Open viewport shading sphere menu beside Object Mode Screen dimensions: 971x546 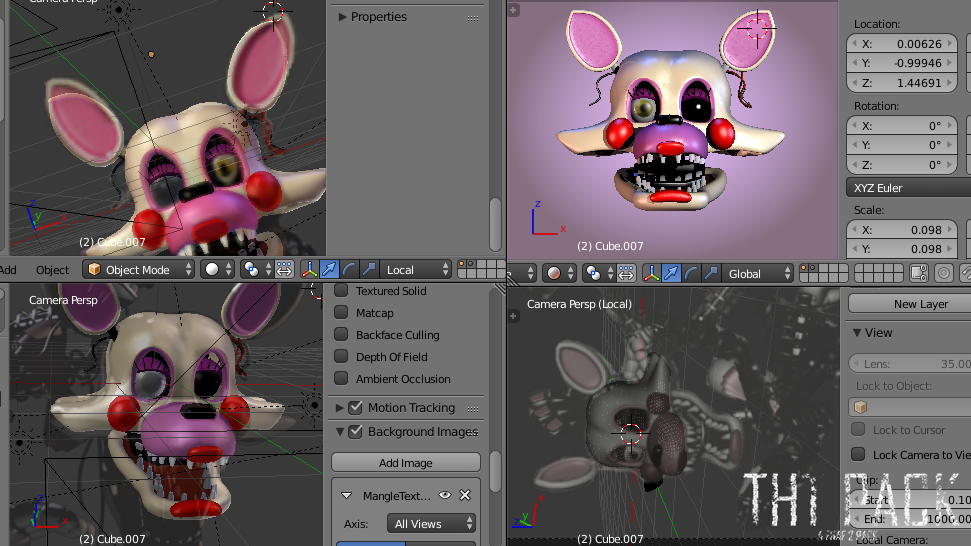219,269
